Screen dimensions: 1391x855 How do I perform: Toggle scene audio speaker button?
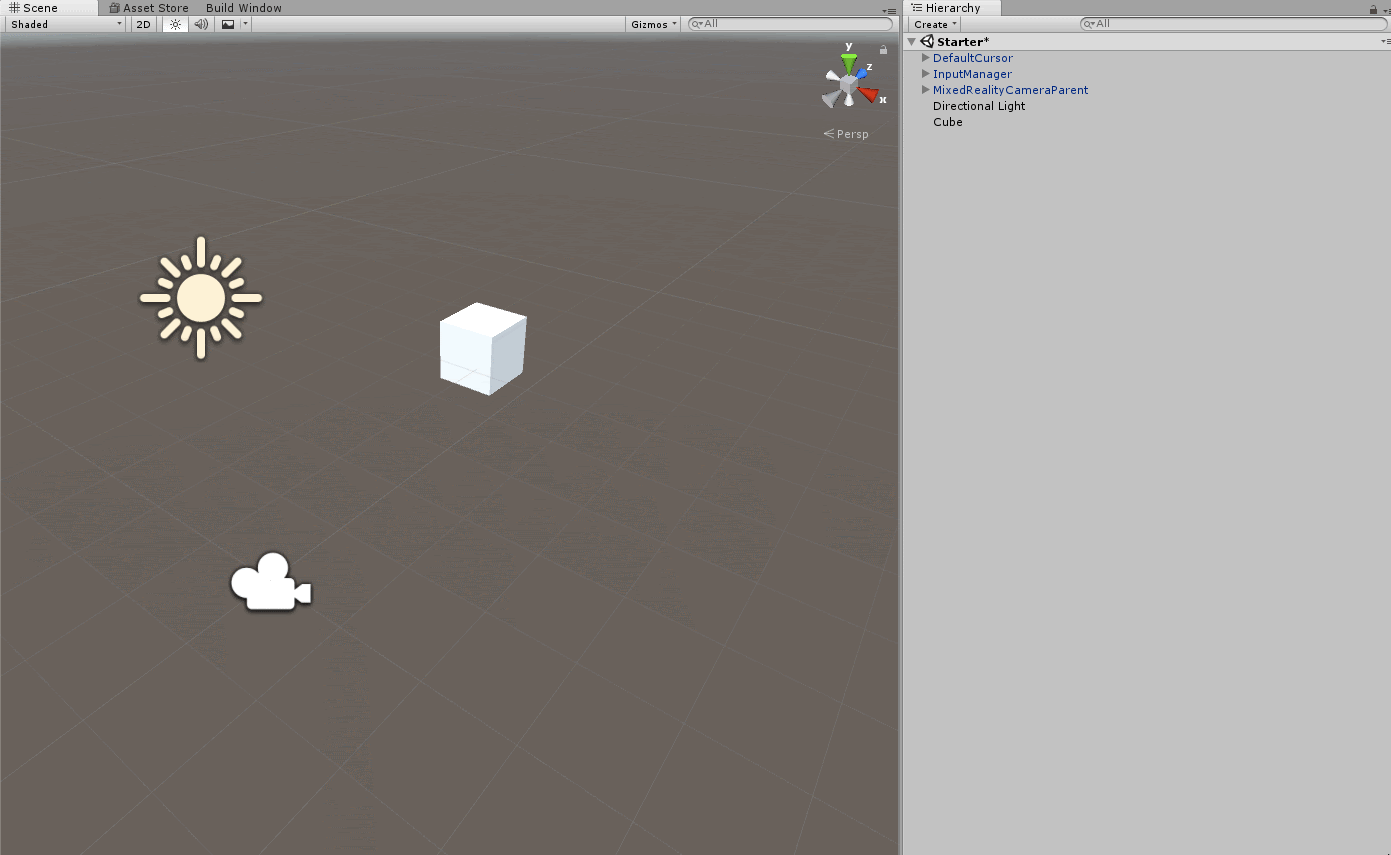coord(201,24)
